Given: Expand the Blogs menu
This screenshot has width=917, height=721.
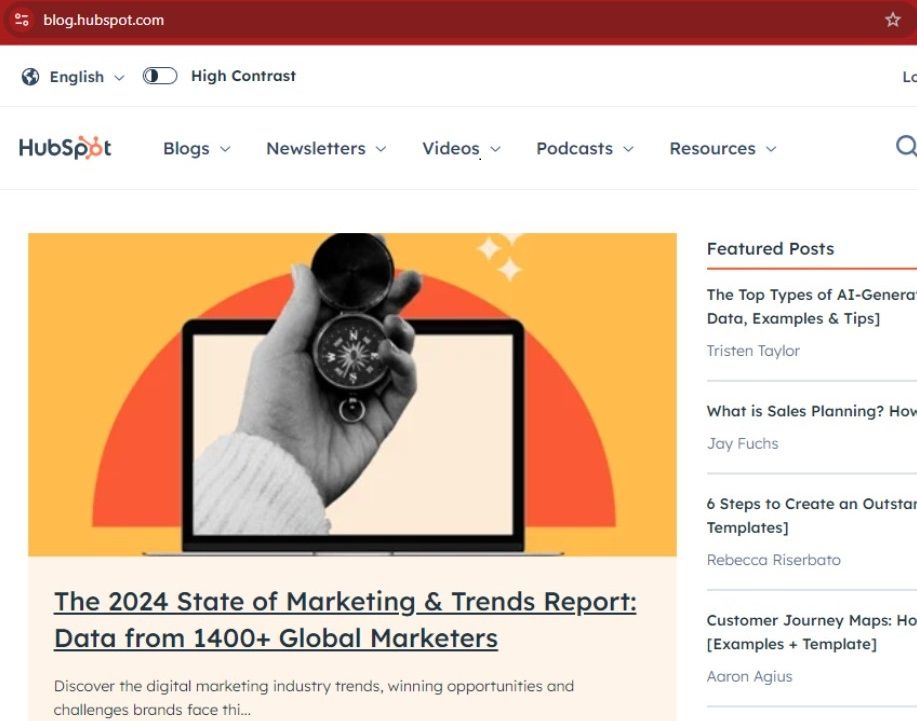Looking at the screenshot, I should [x=196, y=149].
